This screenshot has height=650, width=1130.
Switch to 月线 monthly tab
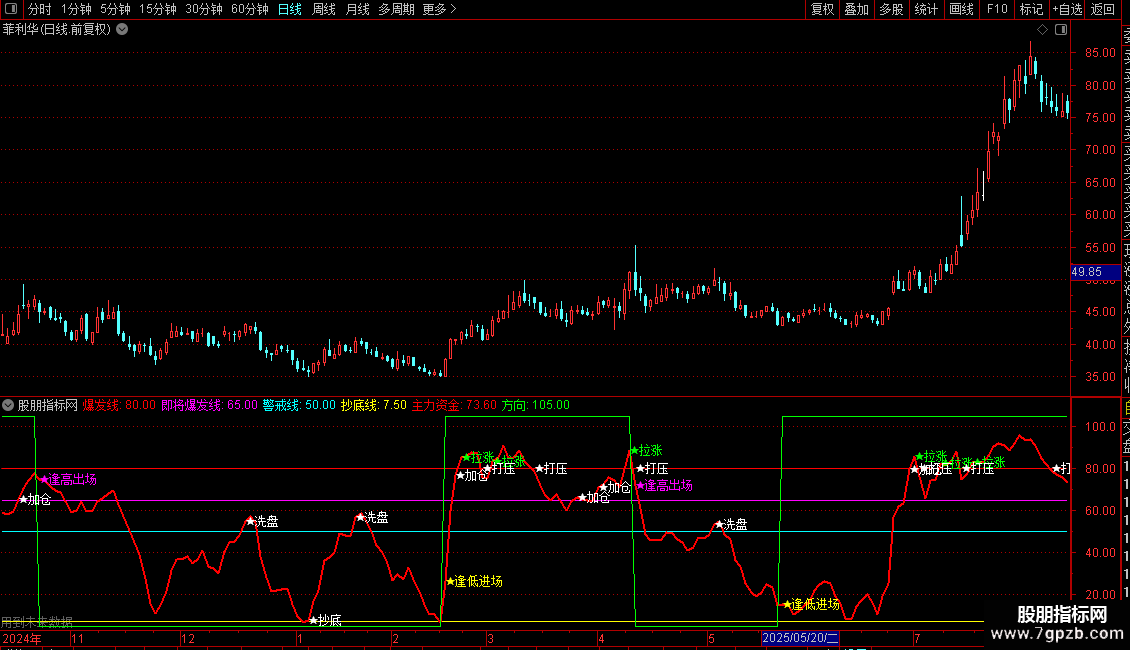(357, 9)
